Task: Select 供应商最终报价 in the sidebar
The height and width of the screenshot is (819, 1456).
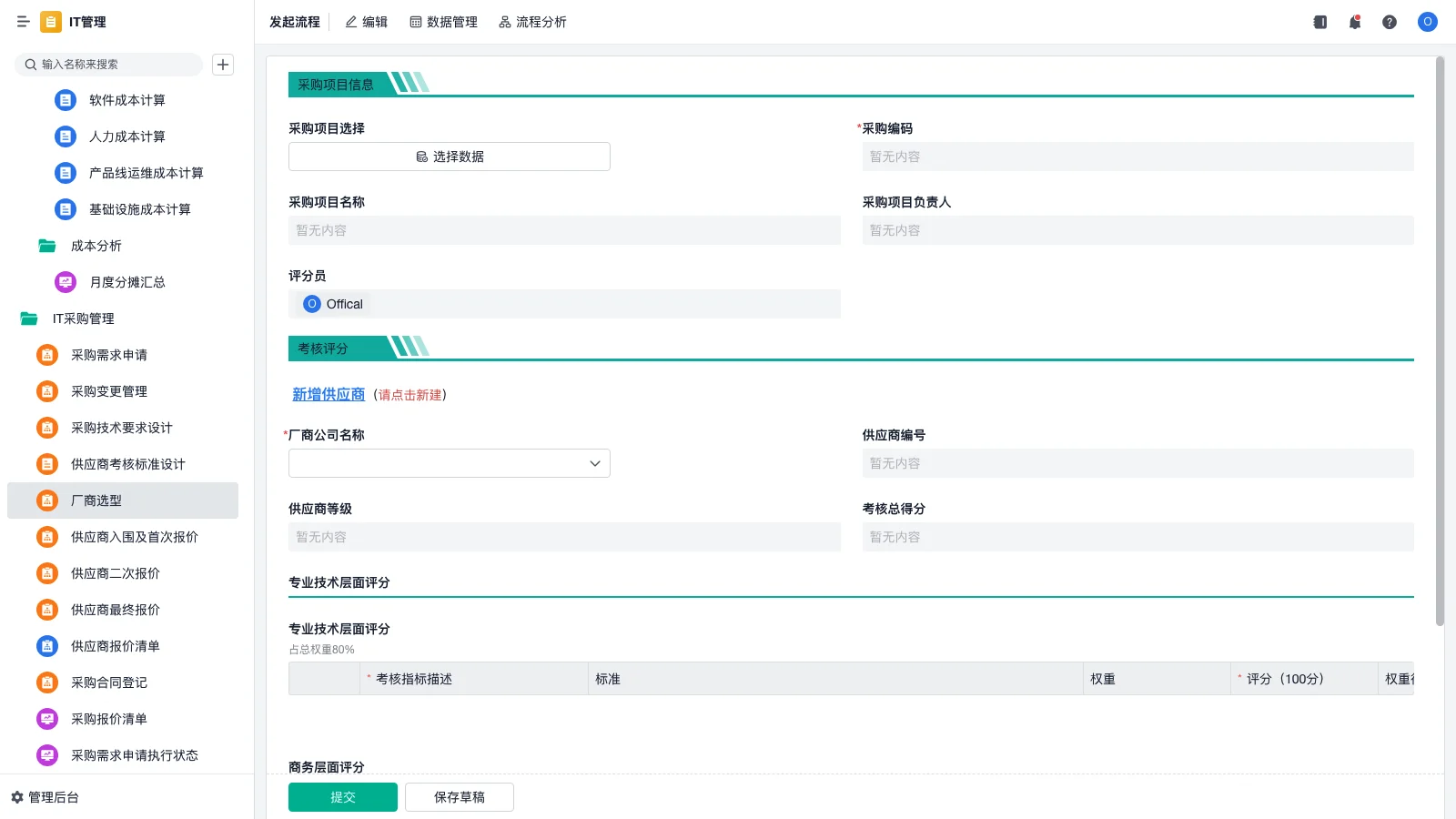Action: point(115,610)
